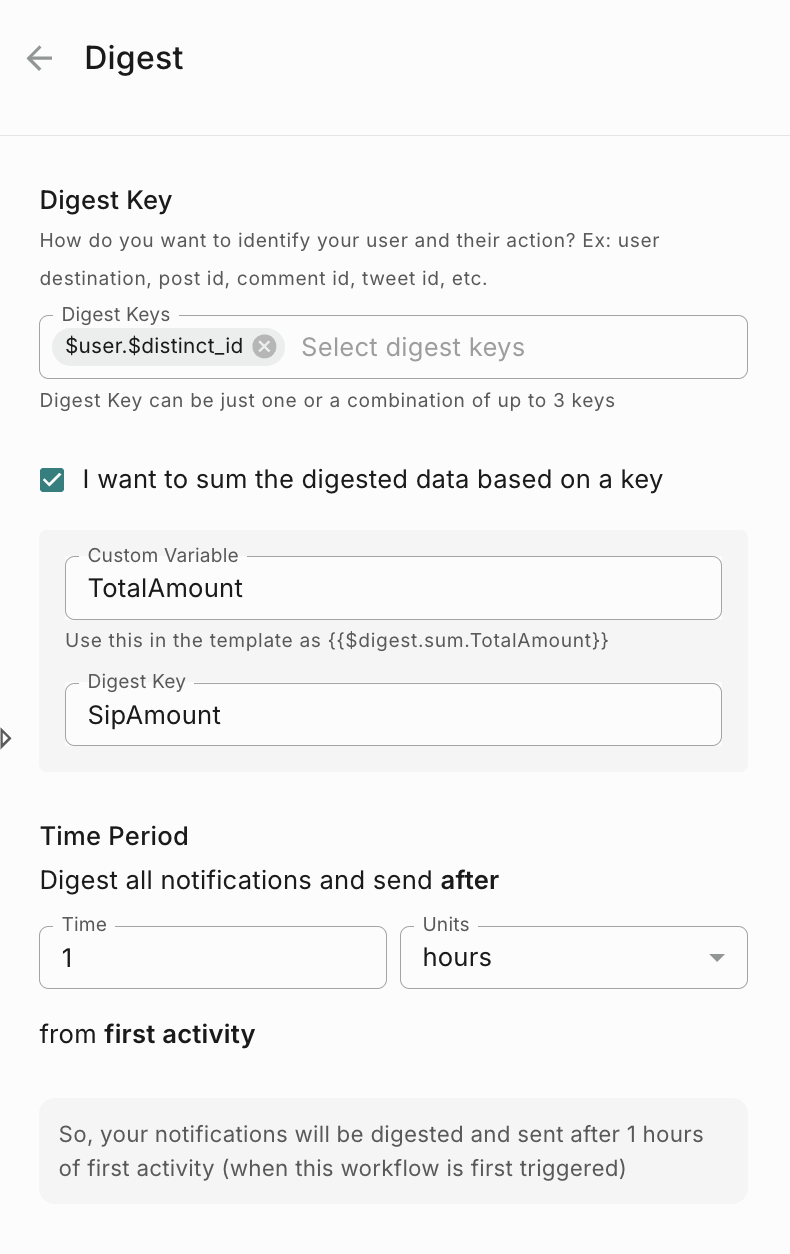Click the summary info box about digested notifications
Image resolution: width=790 pixels, height=1254 pixels.
393,1151
